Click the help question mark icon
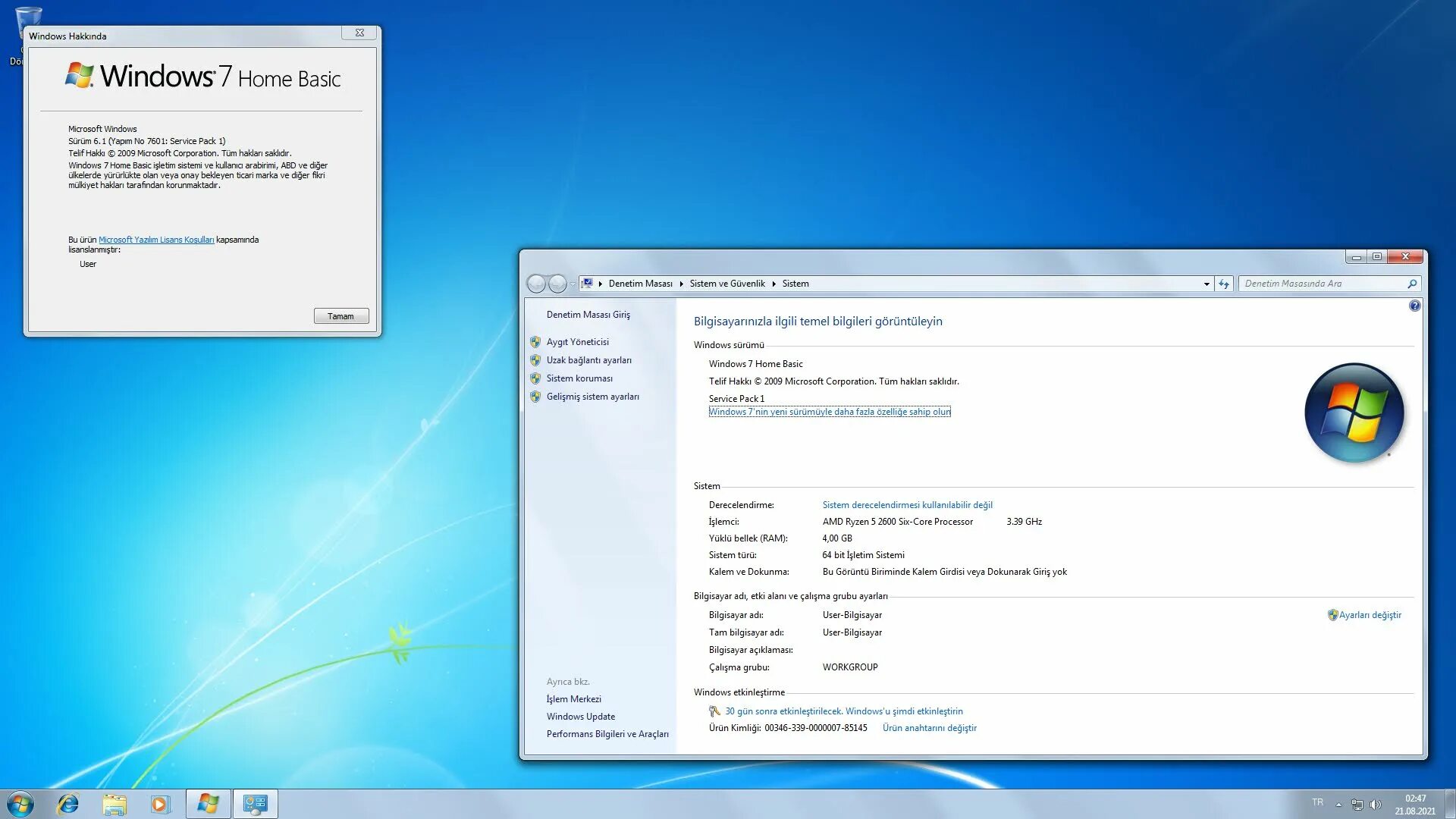Screen dimensions: 1456x819 coord(1414,306)
